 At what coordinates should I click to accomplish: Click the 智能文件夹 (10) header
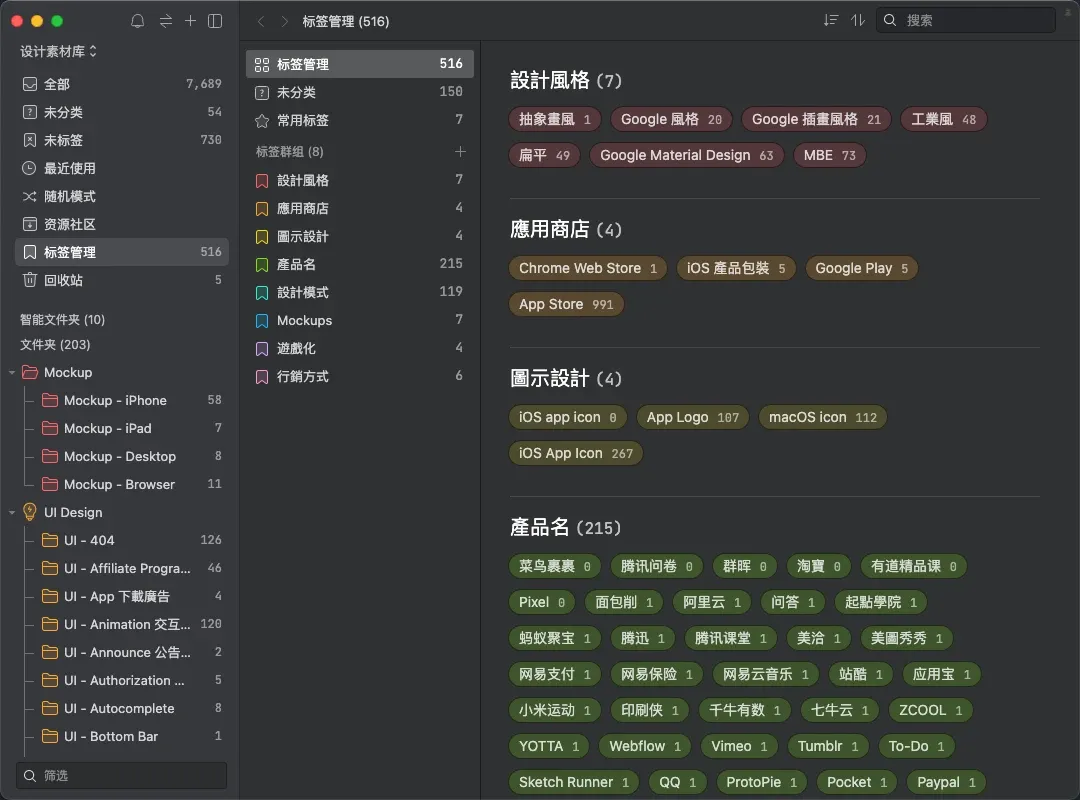(x=63, y=320)
